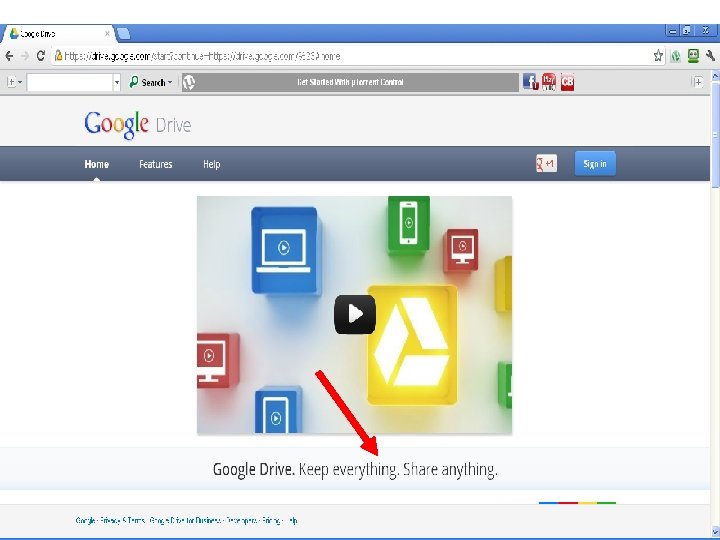Screen dimensions: 720x540
Task: Click the vertical scrollbar down arrow
Action: [x=715, y=533]
